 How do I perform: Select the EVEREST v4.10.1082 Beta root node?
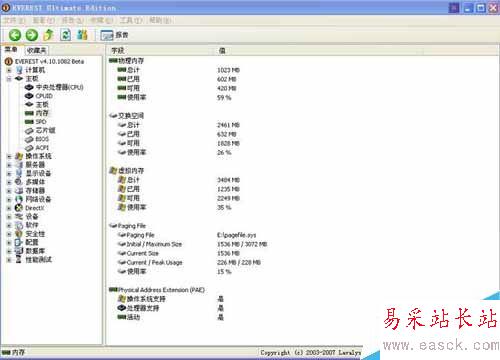pyautogui.click(x=49, y=62)
